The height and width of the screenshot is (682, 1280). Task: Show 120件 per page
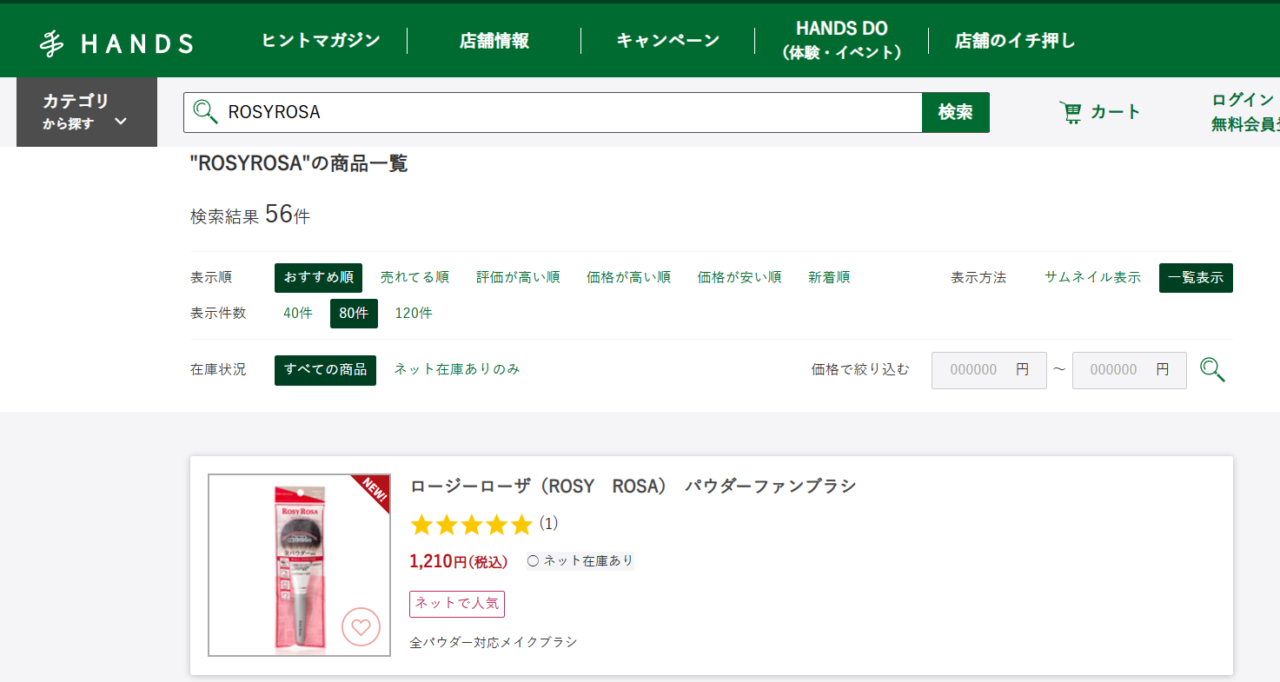[x=414, y=314]
